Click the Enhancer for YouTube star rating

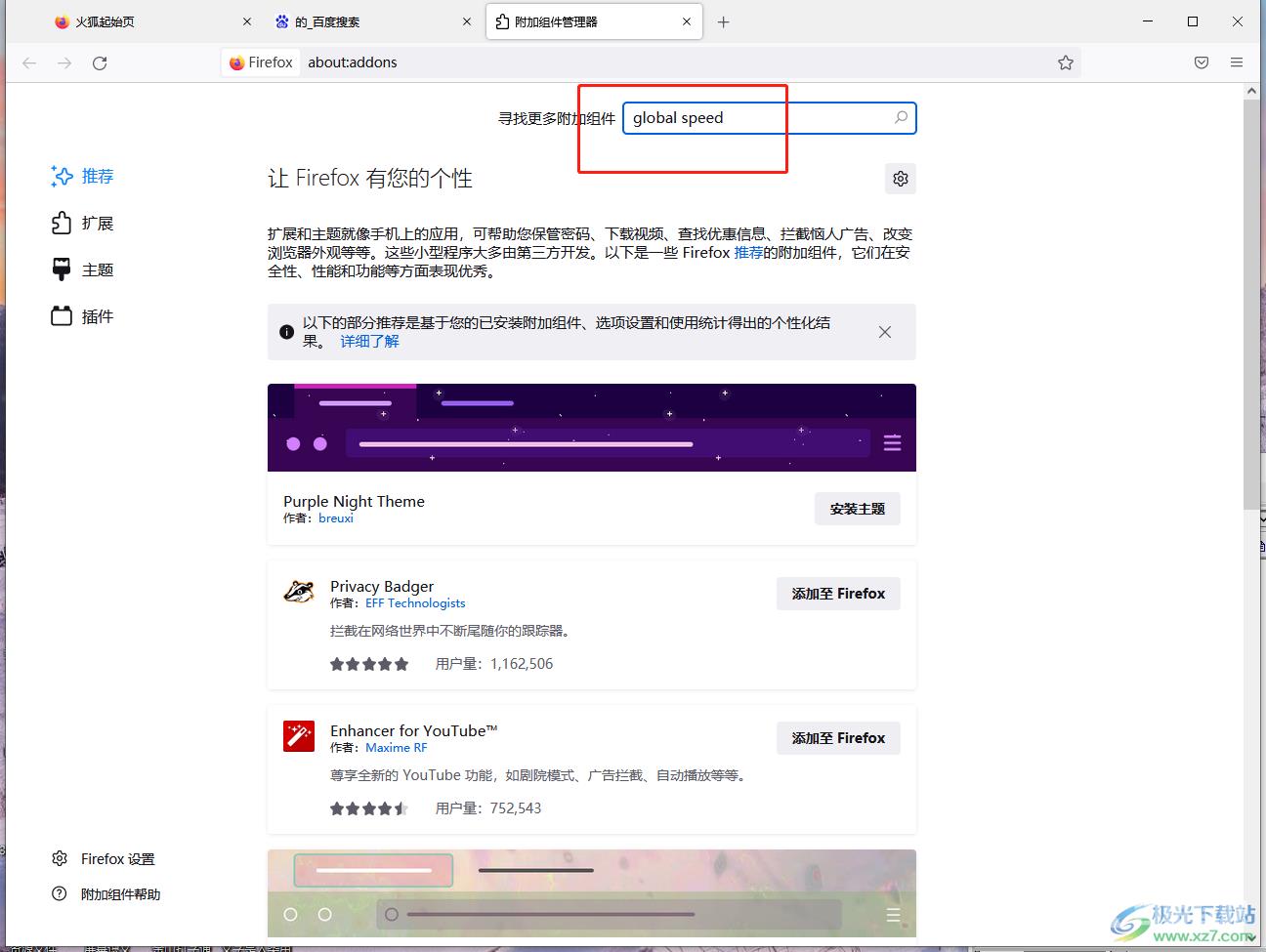click(x=369, y=808)
